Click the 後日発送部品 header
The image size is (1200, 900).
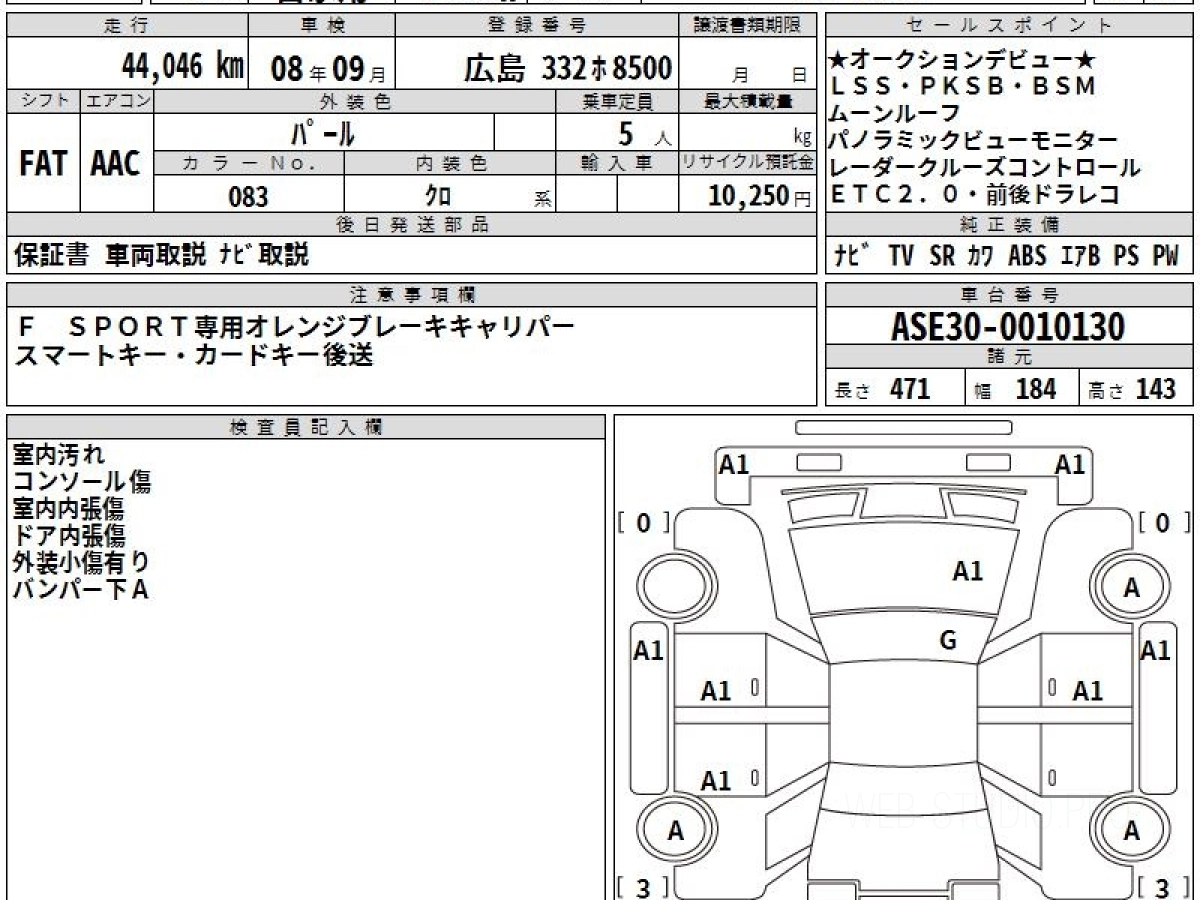tap(412, 225)
